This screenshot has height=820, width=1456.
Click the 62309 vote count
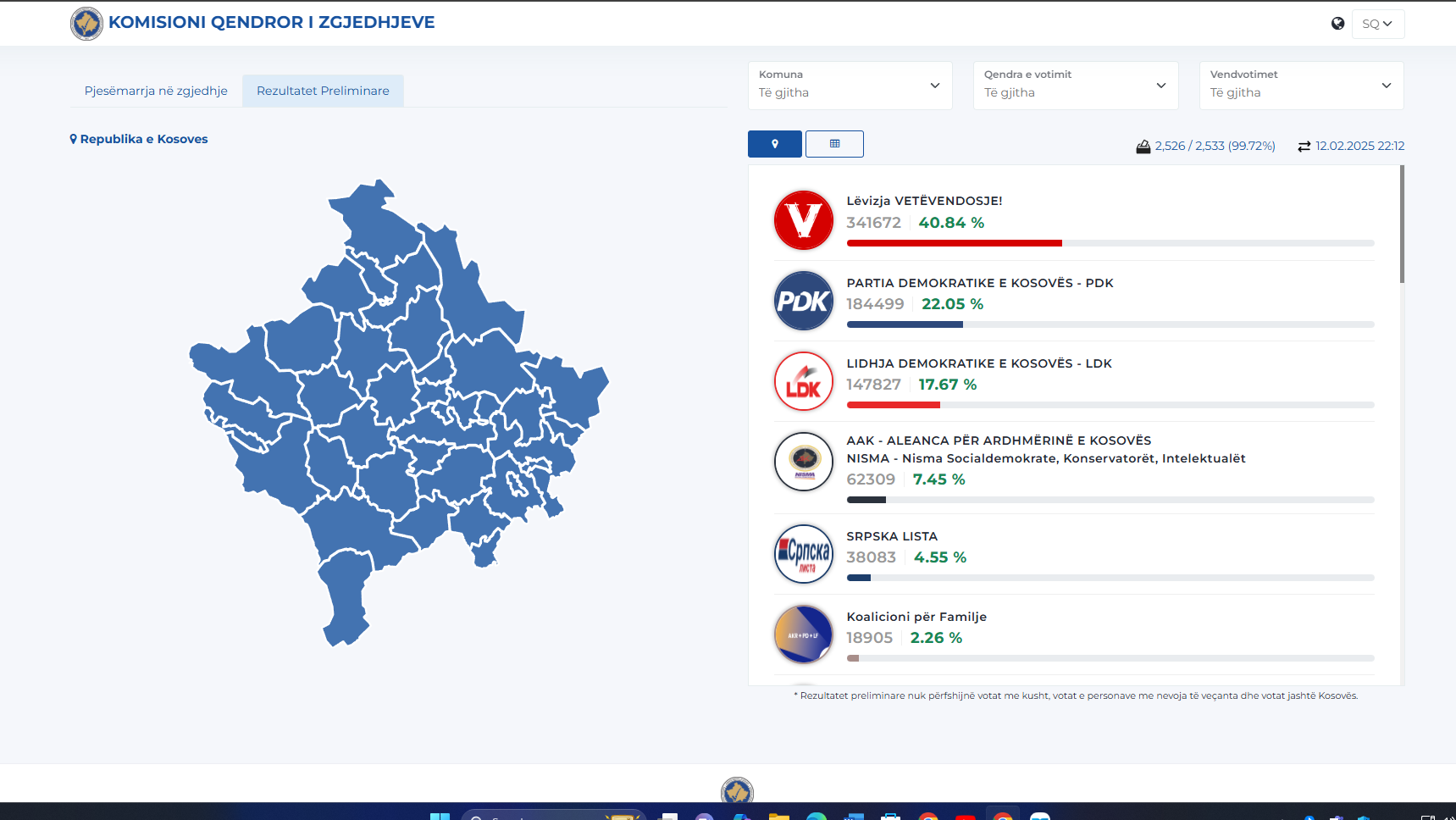tap(871, 479)
